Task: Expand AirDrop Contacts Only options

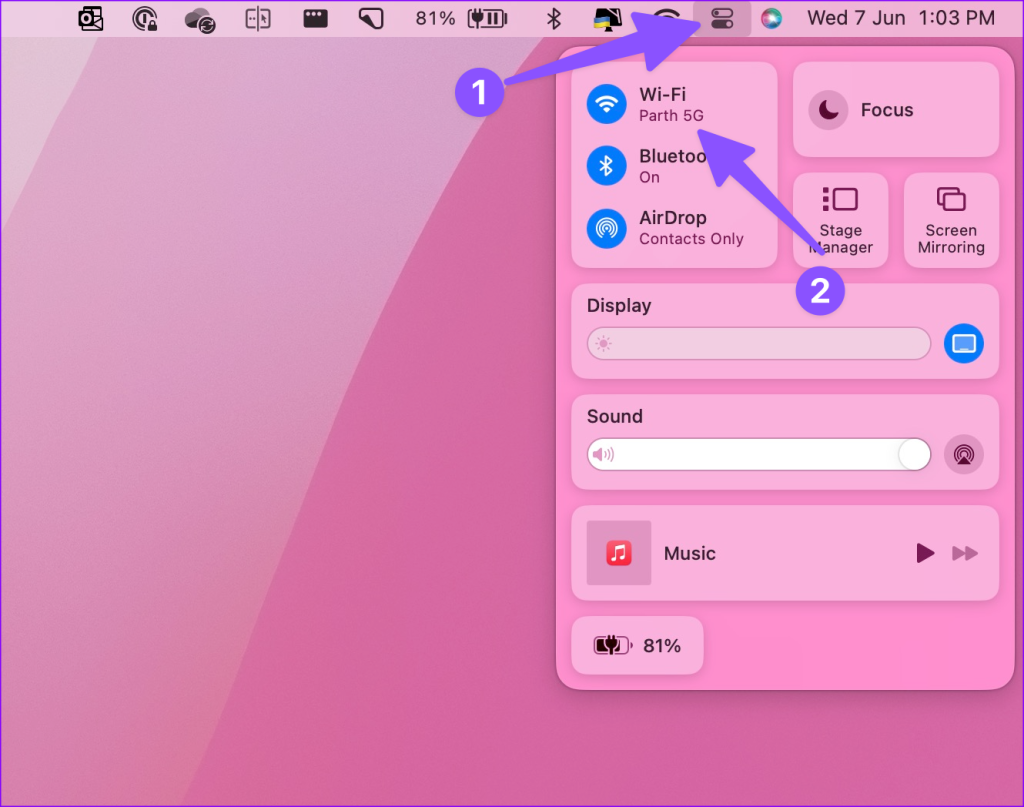Action: 691,228
